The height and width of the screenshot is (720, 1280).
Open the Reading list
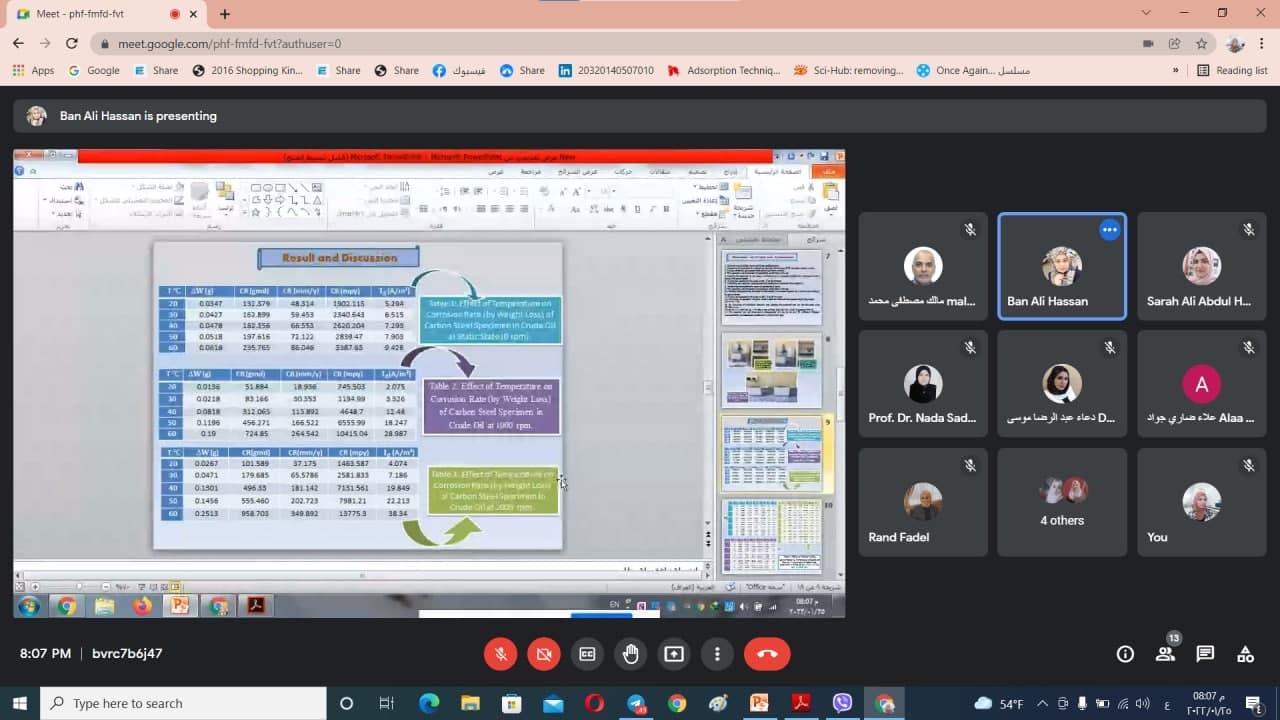[1232, 70]
